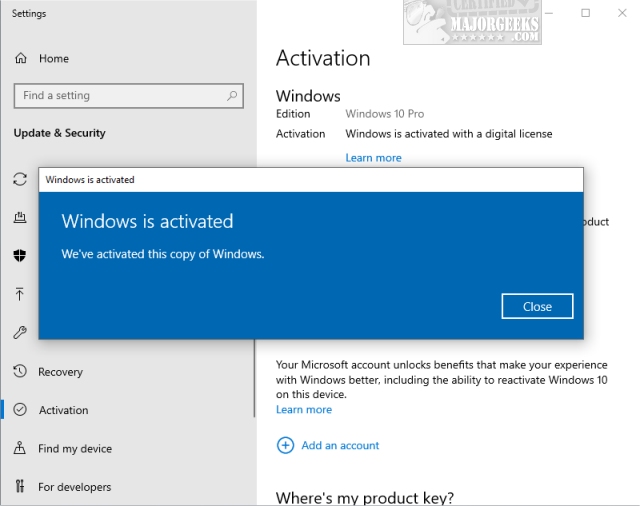The width and height of the screenshot is (640, 506).
Task: Open Troubleshoot wrench icon
Action: 20,332
